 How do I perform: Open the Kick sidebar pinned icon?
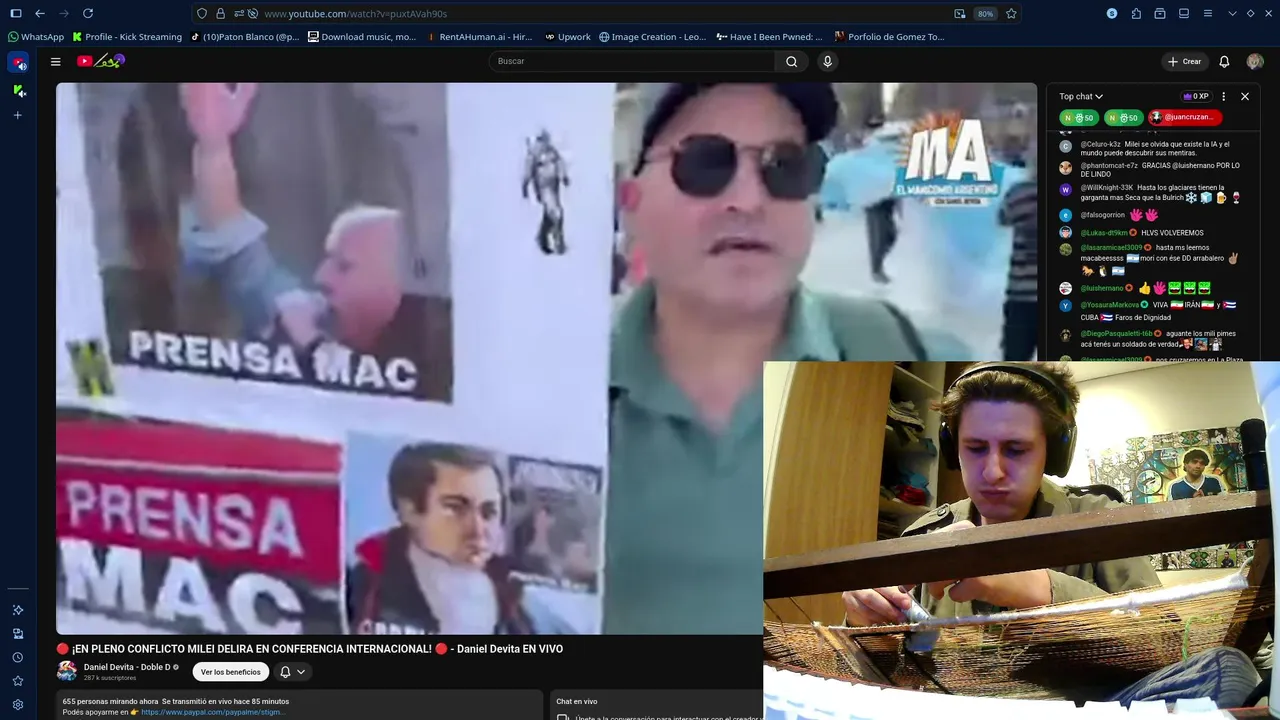coord(18,90)
